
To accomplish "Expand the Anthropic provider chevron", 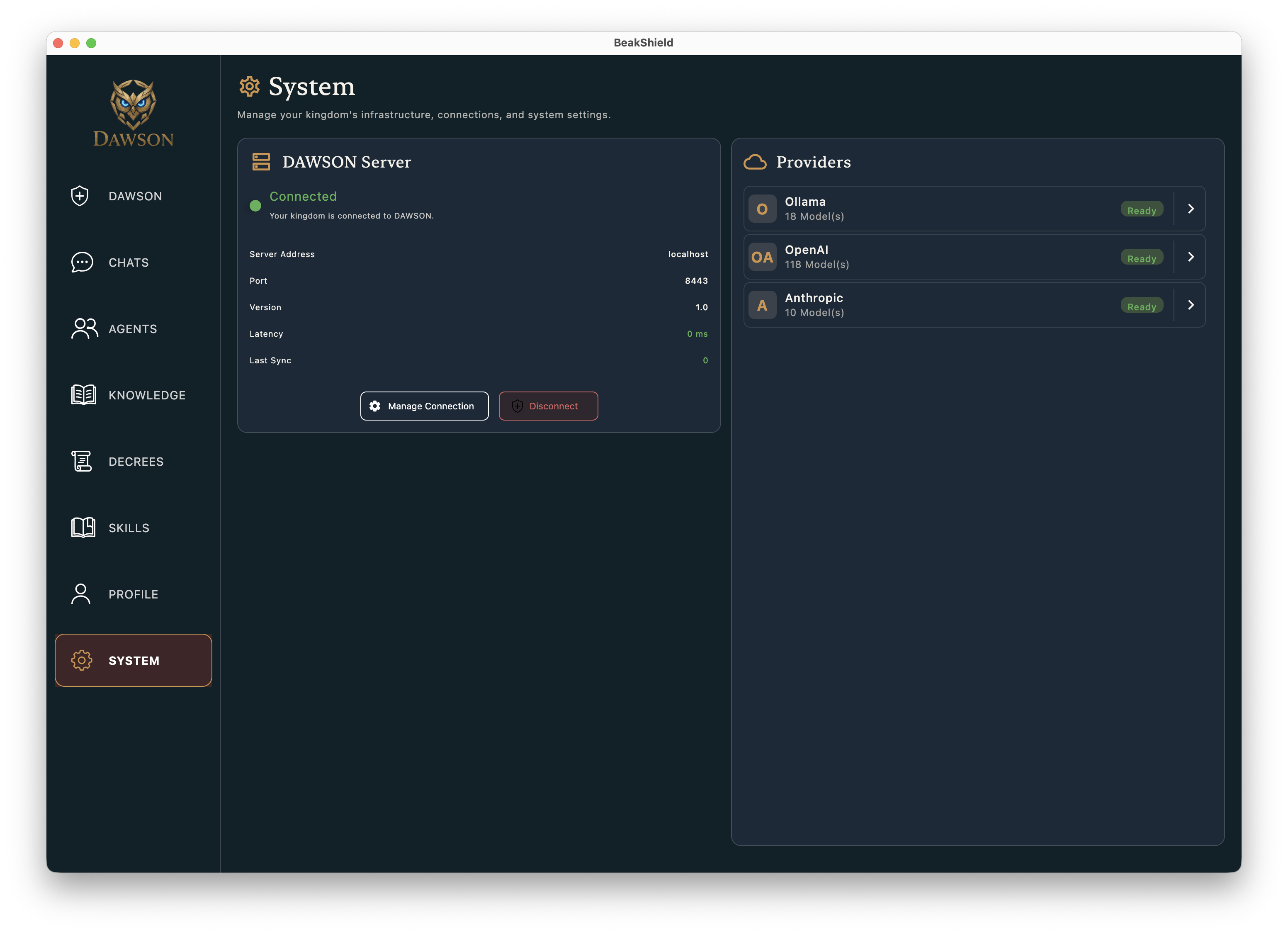I will (1191, 305).
